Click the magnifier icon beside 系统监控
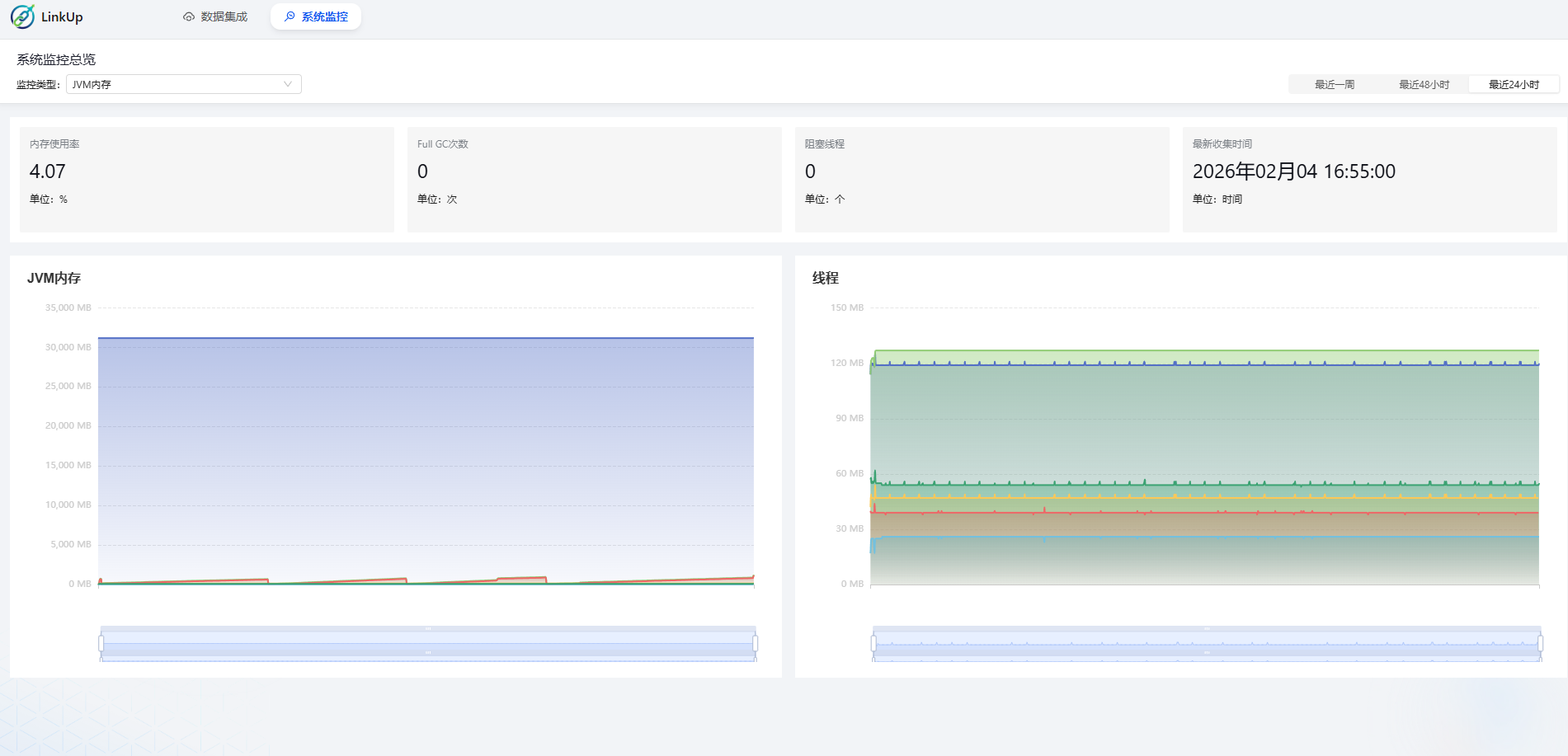 tap(290, 16)
